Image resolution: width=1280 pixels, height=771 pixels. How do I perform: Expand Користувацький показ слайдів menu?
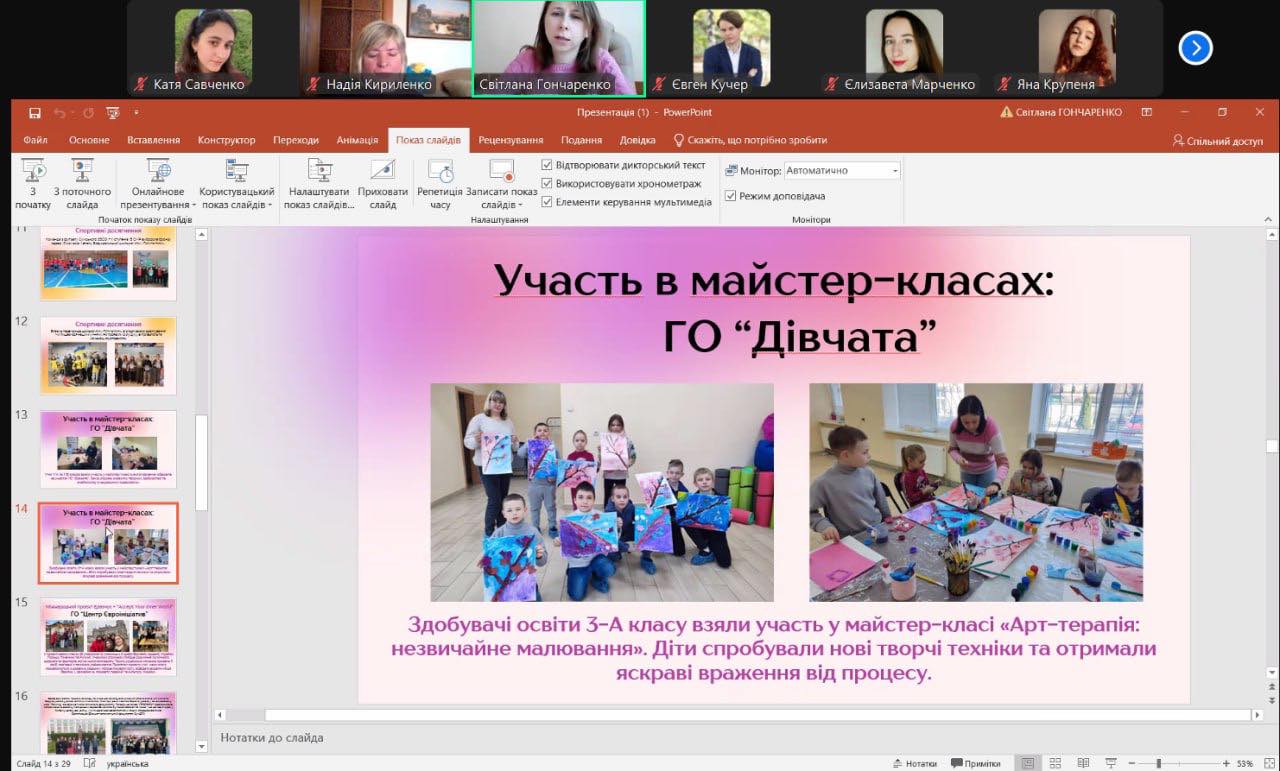click(x=237, y=184)
